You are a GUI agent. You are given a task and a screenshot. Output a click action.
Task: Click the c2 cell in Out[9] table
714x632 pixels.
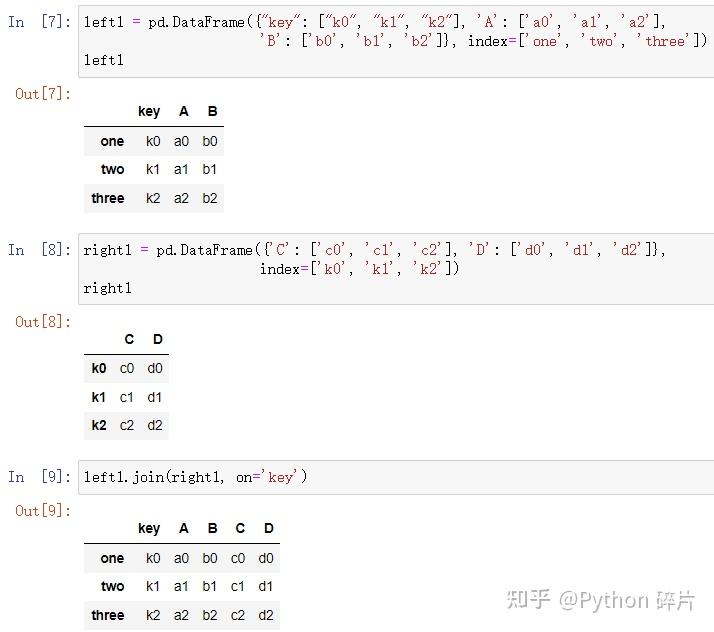[x=238, y=615]
